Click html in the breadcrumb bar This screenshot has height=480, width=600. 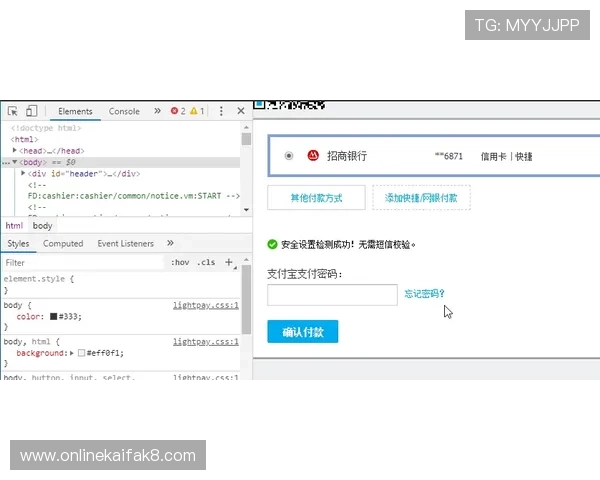tap(14, 226)
